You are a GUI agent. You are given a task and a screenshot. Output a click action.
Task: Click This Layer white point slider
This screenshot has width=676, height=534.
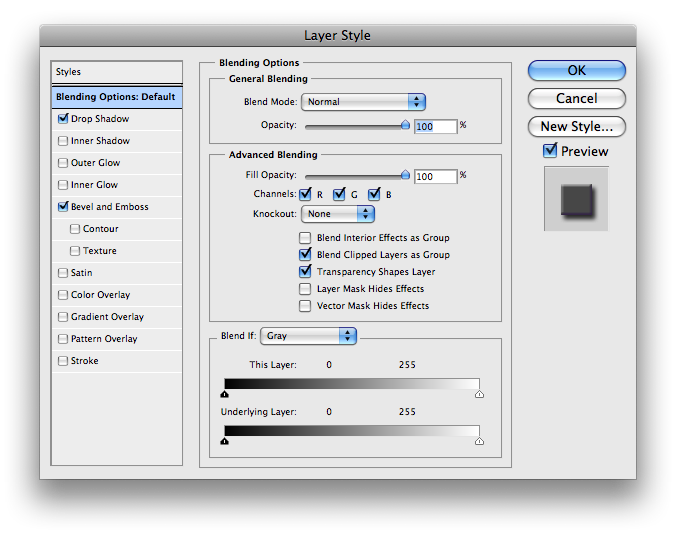click(479, 394)
